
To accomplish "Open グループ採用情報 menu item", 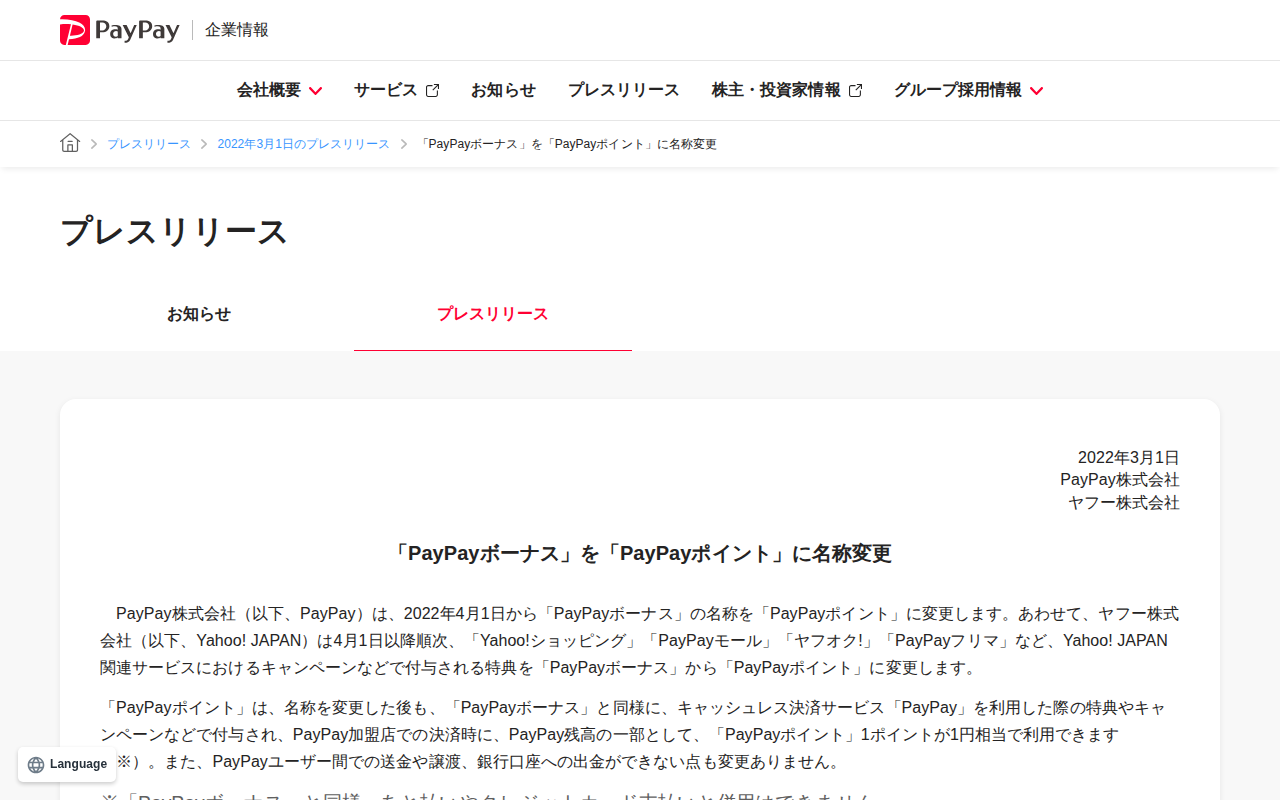I will coord(958,90).
